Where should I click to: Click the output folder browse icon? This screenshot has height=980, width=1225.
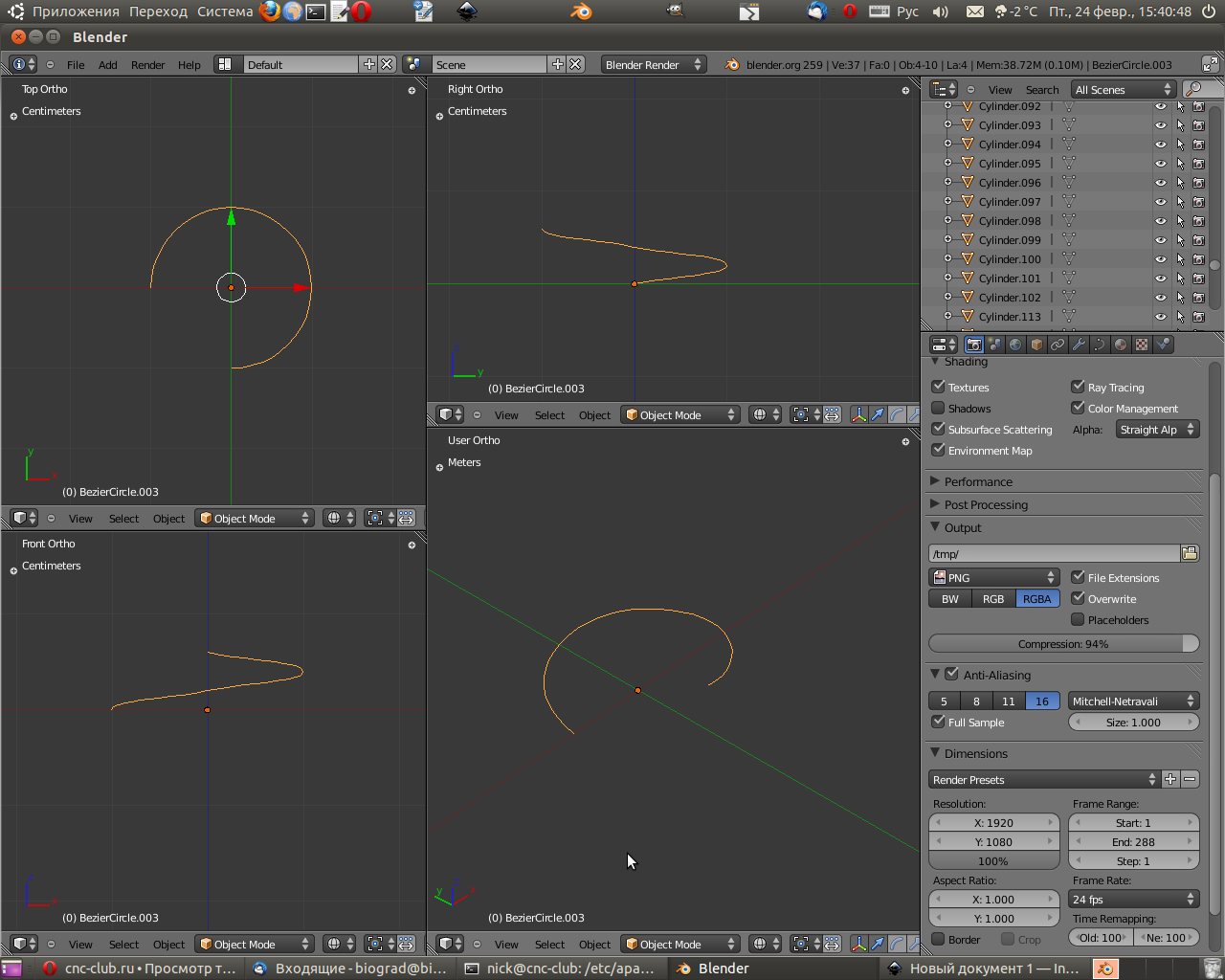pos(1190,553)
